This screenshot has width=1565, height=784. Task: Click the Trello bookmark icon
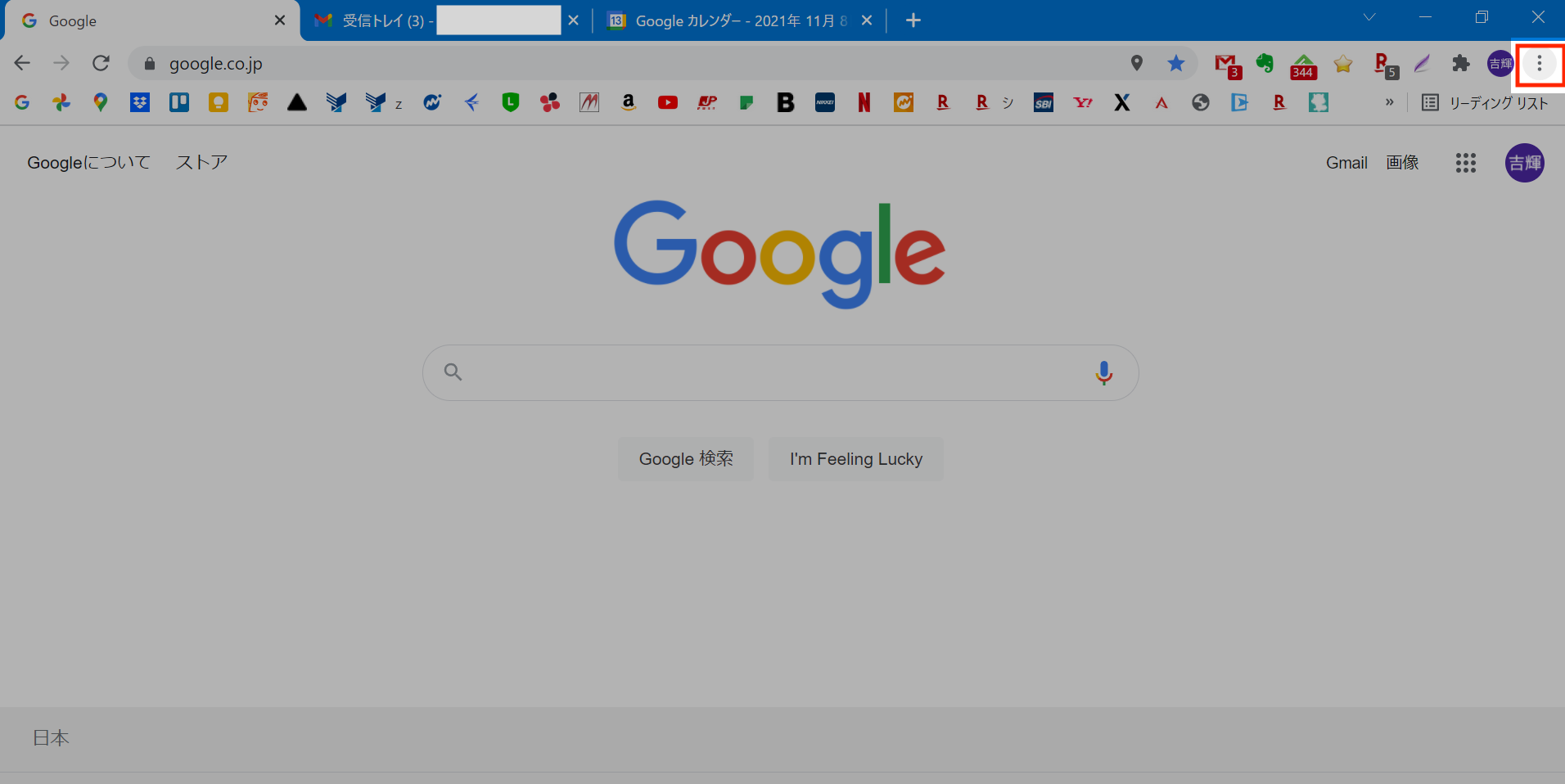pos(179,102)
